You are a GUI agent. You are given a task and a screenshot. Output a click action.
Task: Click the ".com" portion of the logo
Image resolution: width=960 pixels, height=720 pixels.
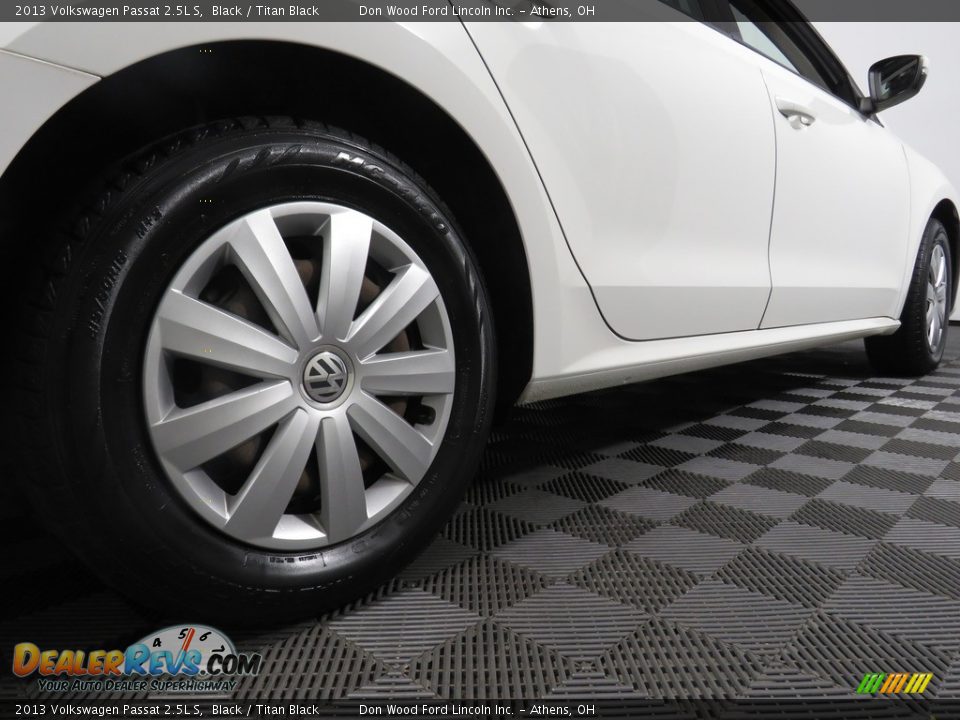[231, 662]
